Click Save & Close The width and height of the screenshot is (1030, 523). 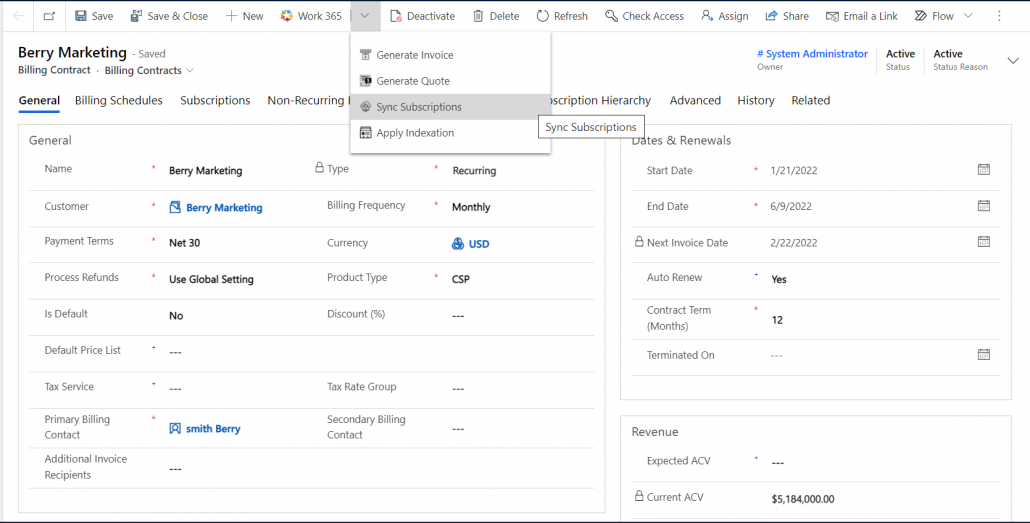pos(169,16)
